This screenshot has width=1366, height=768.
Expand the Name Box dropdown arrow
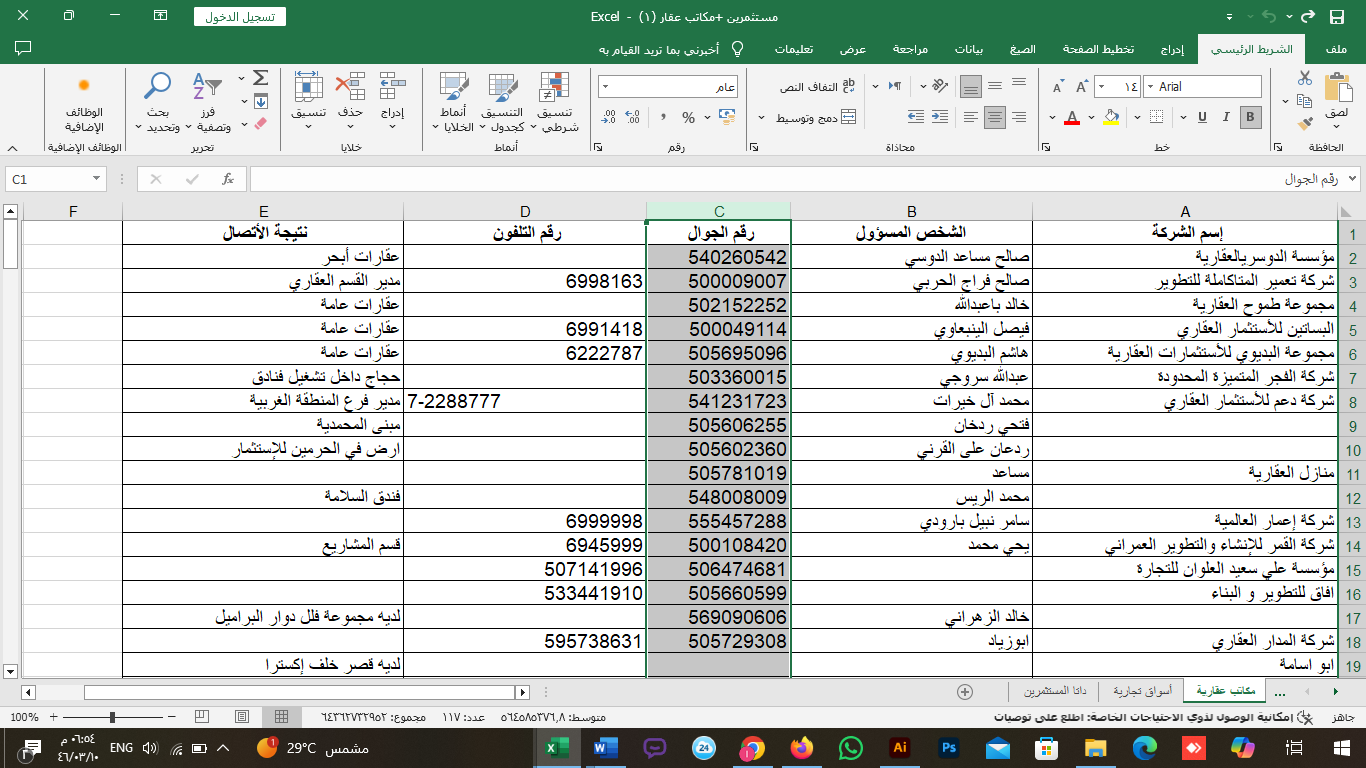[x=97, y=179]
